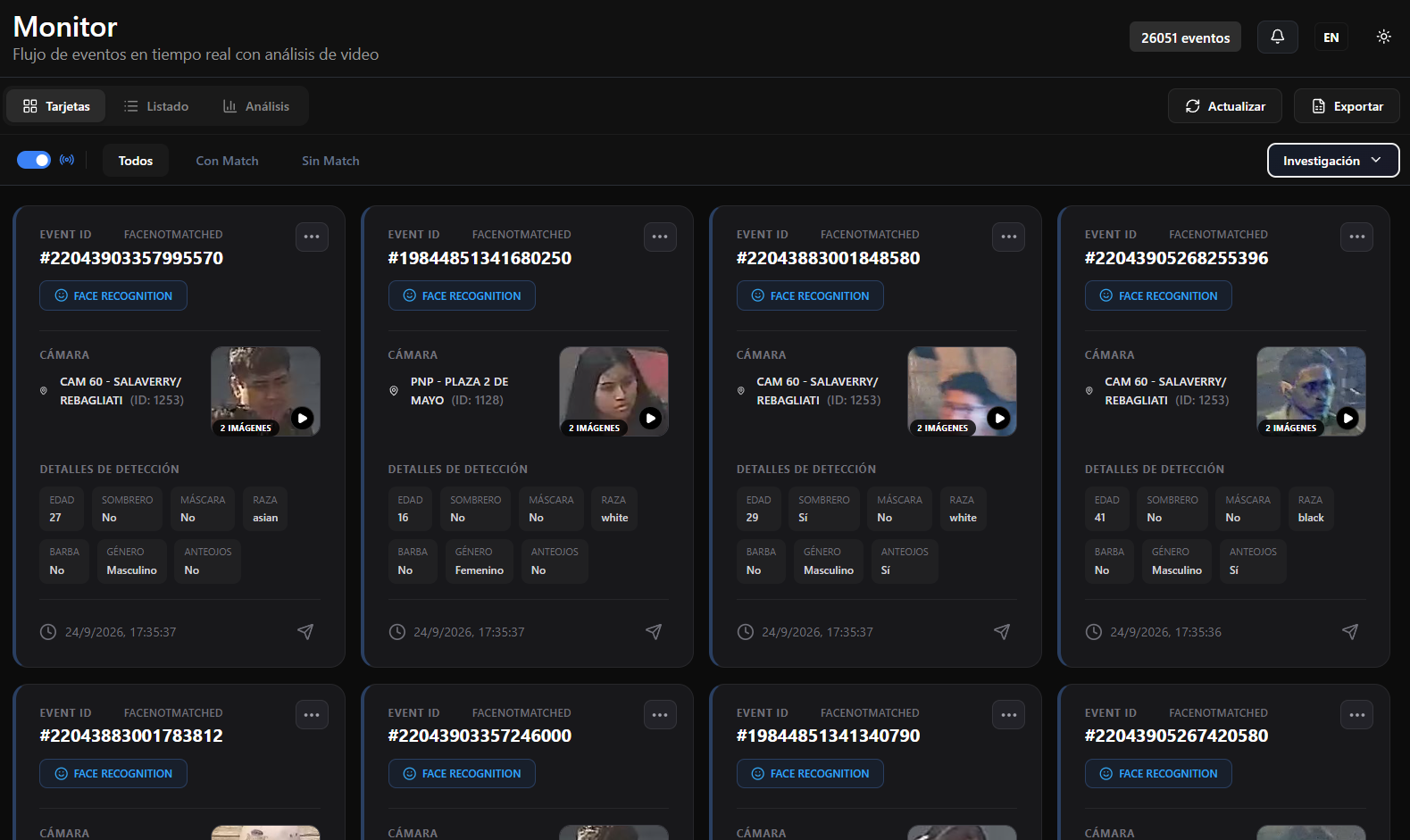Viewport: 1410px width, 840px height.
Task: Open options menu for event #19844851341340790
Action: (1008, 715)
